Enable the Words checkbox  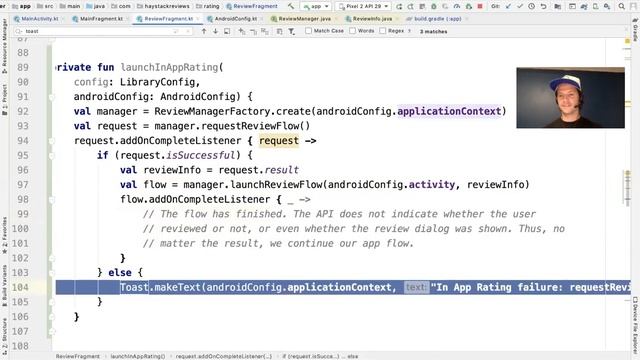click(x=352, y=31)
